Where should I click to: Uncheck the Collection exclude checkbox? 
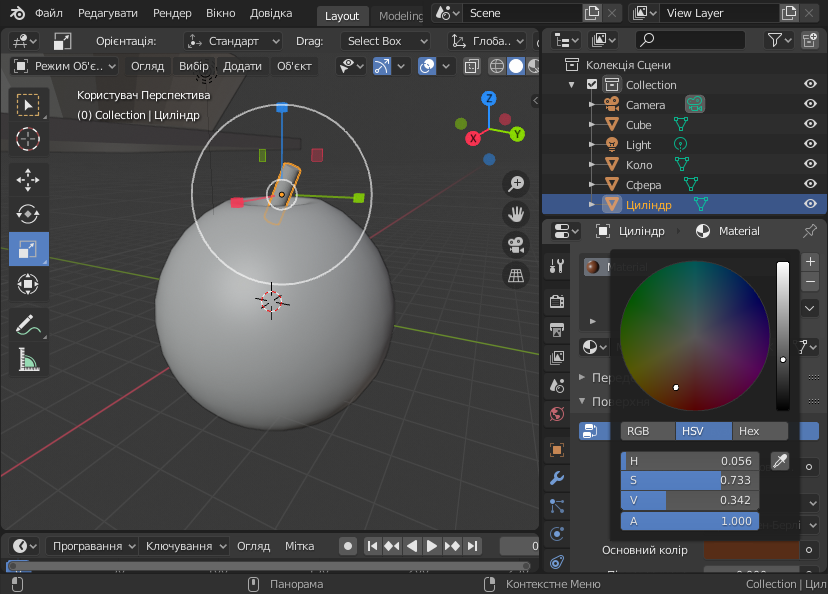pos(592,85)
